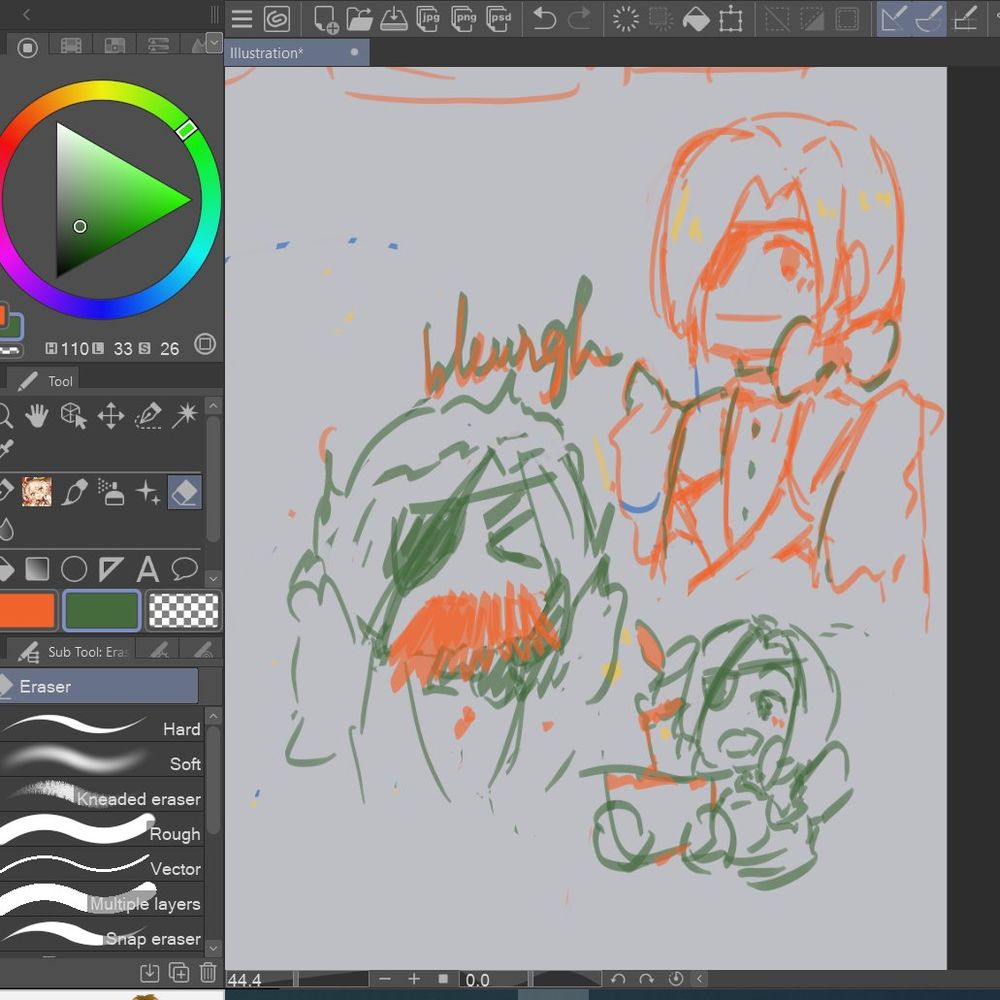1000x1000 pixels.
Task: Enable transparent color with the checkered swatch
Action: point(182,610)
